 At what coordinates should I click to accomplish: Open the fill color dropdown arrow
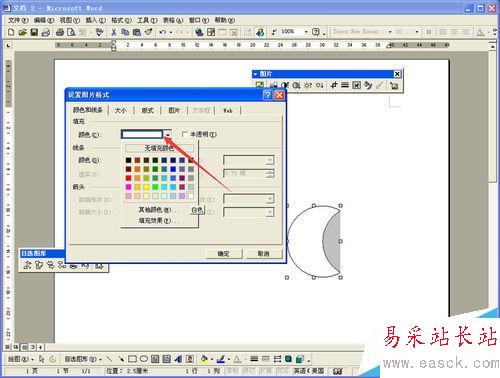click(x=168, y=134)
